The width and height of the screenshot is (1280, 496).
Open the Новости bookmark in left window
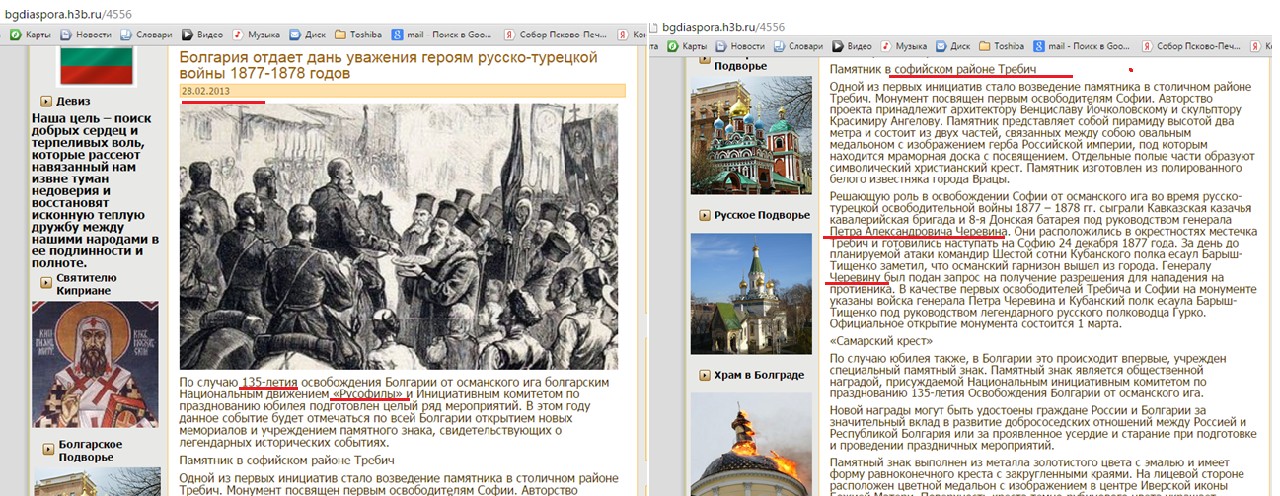87,33
